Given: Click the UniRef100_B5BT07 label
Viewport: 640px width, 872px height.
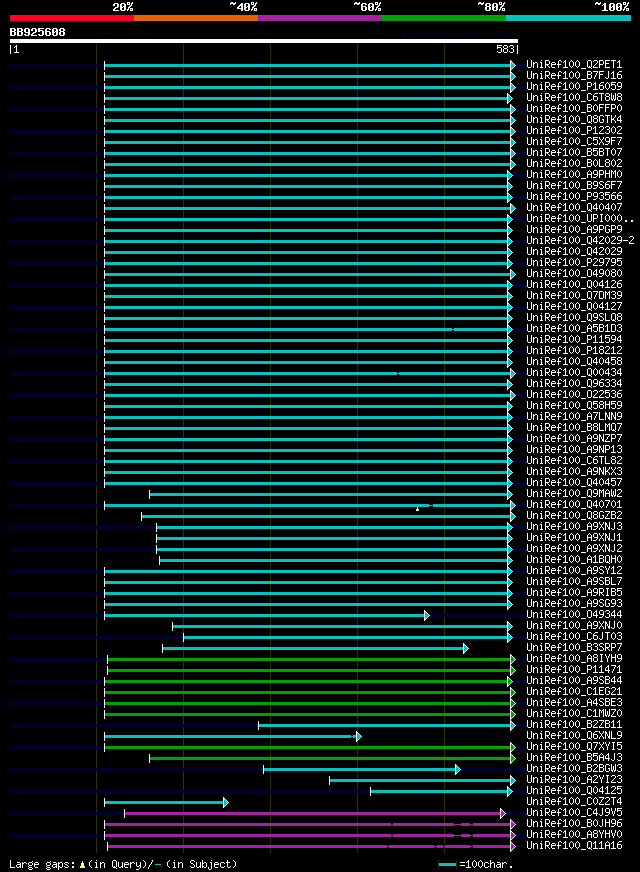Looking at the screenshot, I should pyautogui.click(x=574, y=152).
